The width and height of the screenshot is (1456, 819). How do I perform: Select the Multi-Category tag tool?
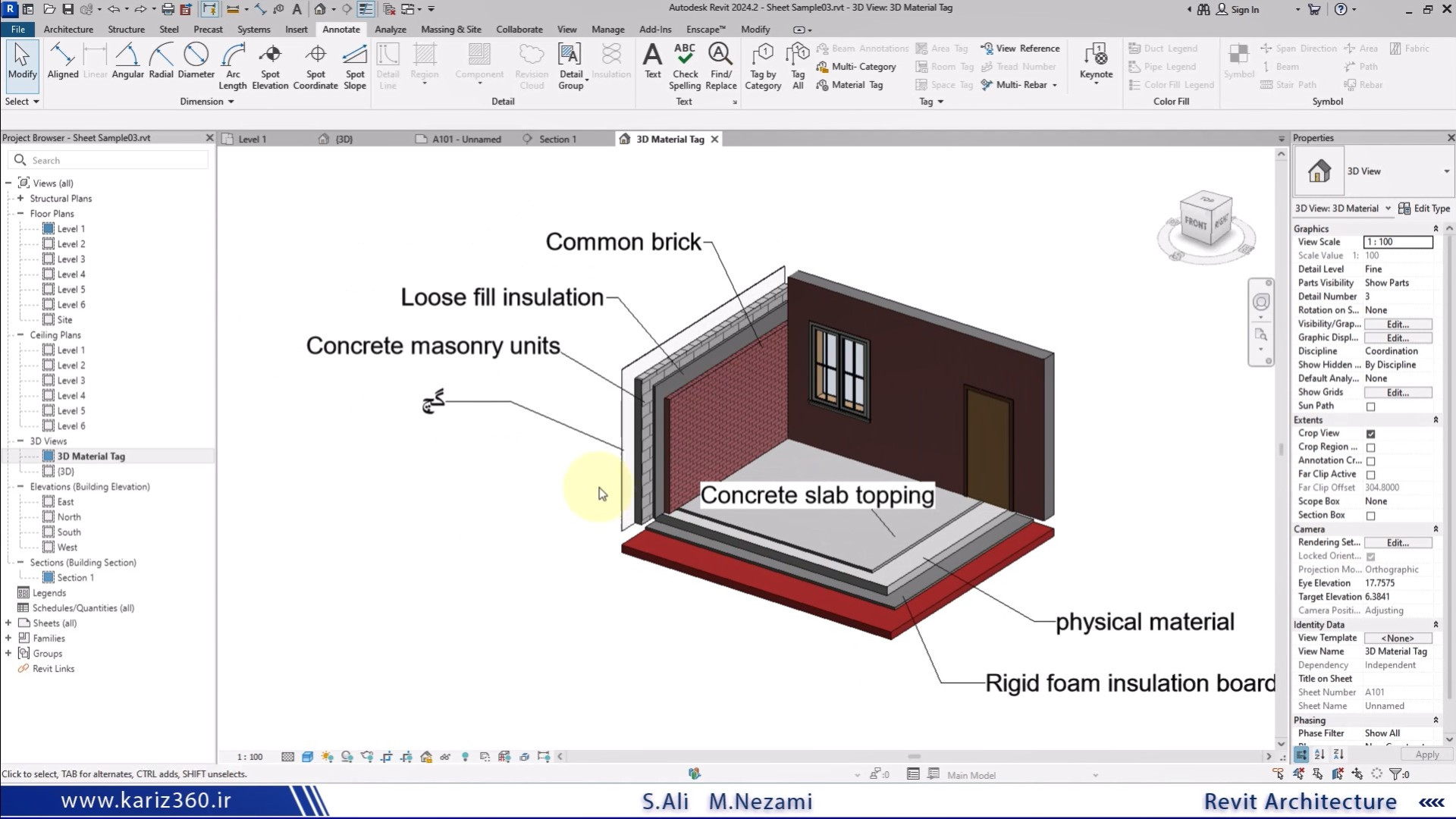856,67
